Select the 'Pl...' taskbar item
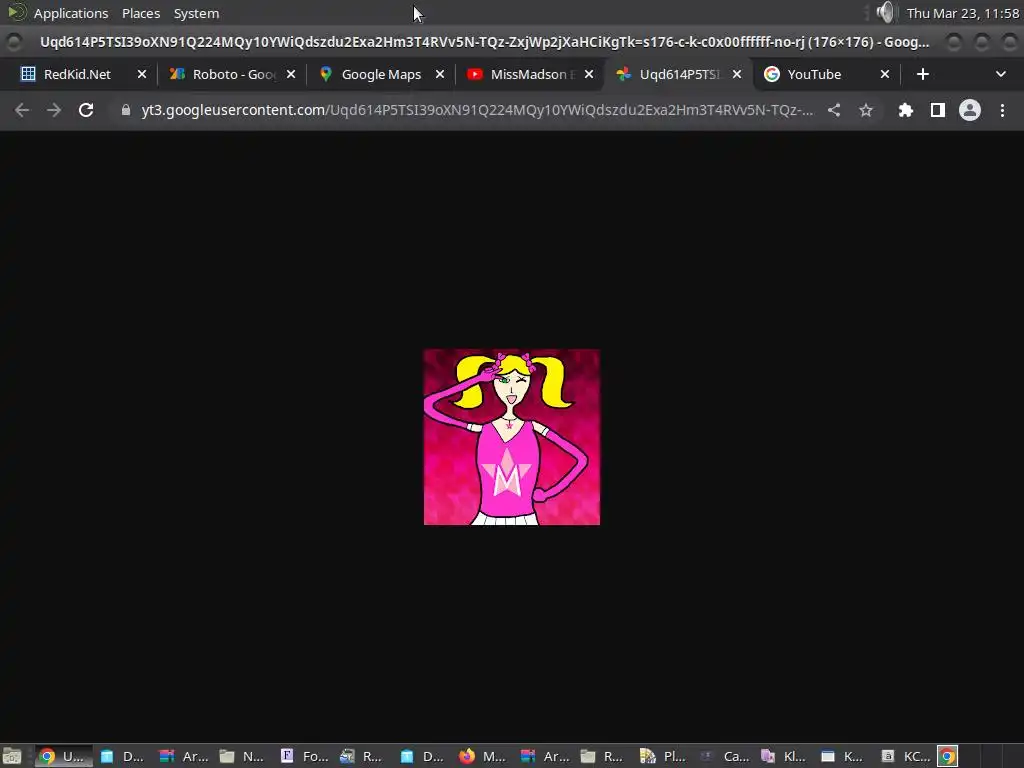The width and height of the screenshot is (1024, 768). [664, 756]
